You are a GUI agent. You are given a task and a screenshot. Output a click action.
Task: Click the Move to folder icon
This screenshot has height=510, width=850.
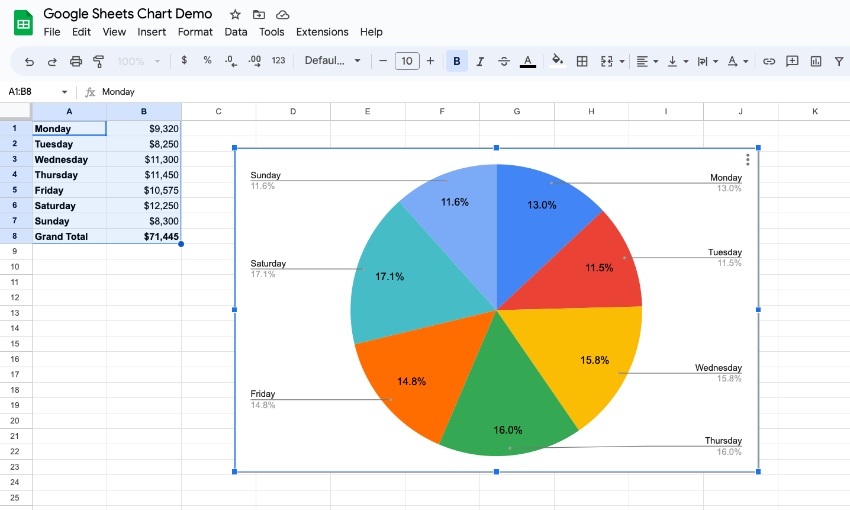[x=259, y=15]
